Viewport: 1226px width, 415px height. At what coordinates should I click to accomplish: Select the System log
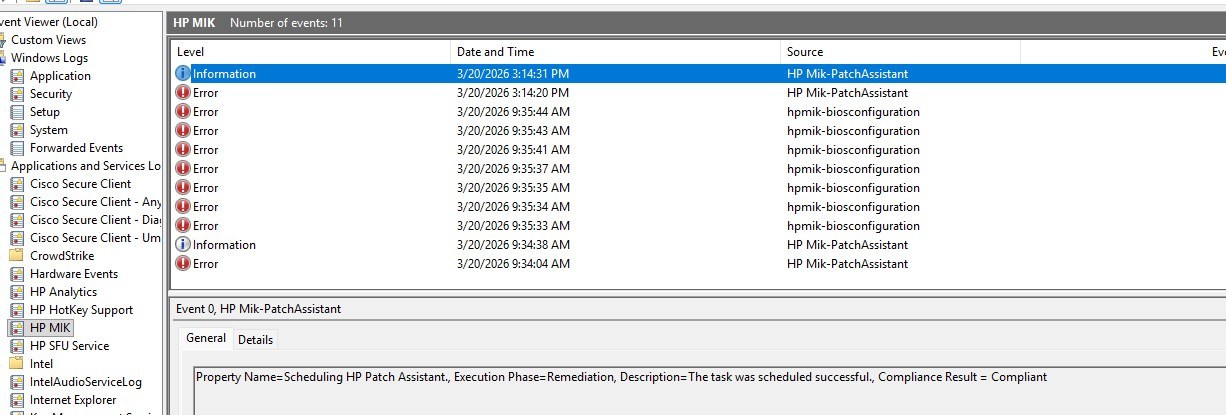click(x=48, y=130)
